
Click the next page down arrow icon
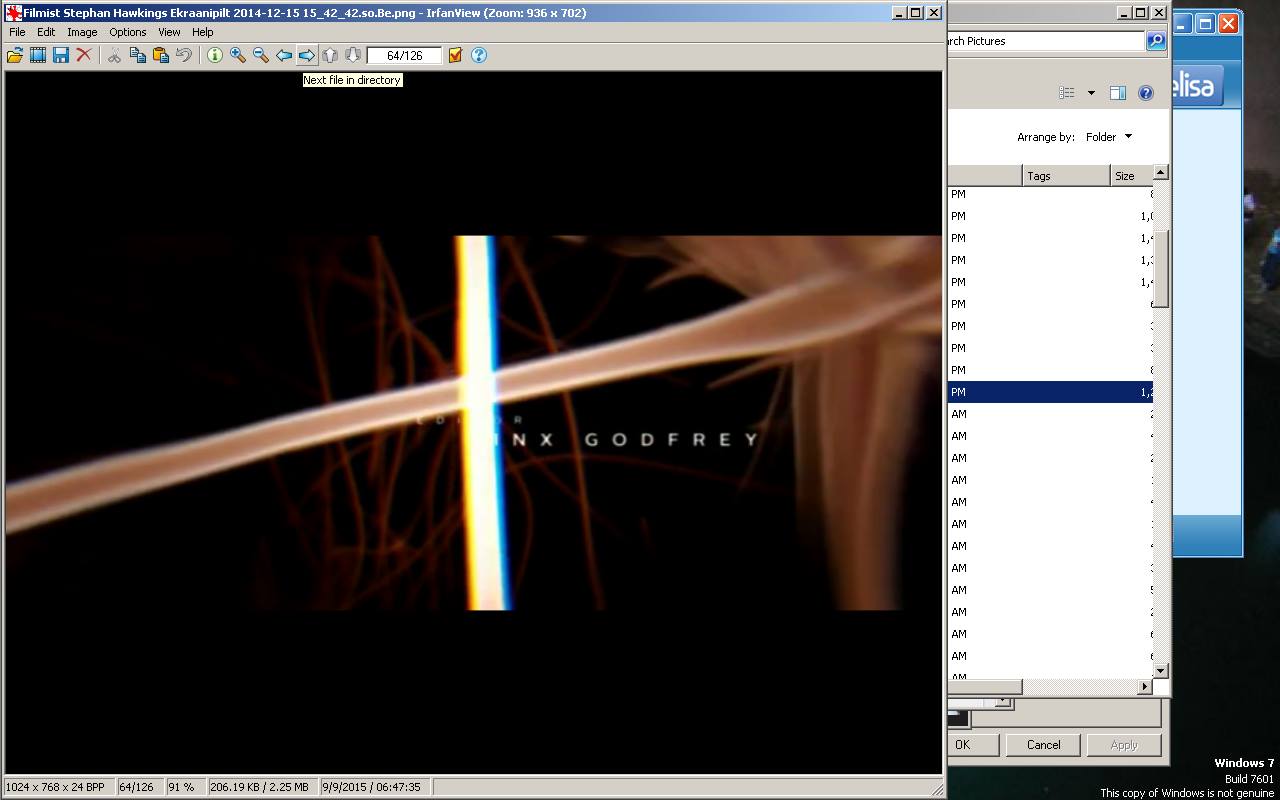(x=353, y=55)
